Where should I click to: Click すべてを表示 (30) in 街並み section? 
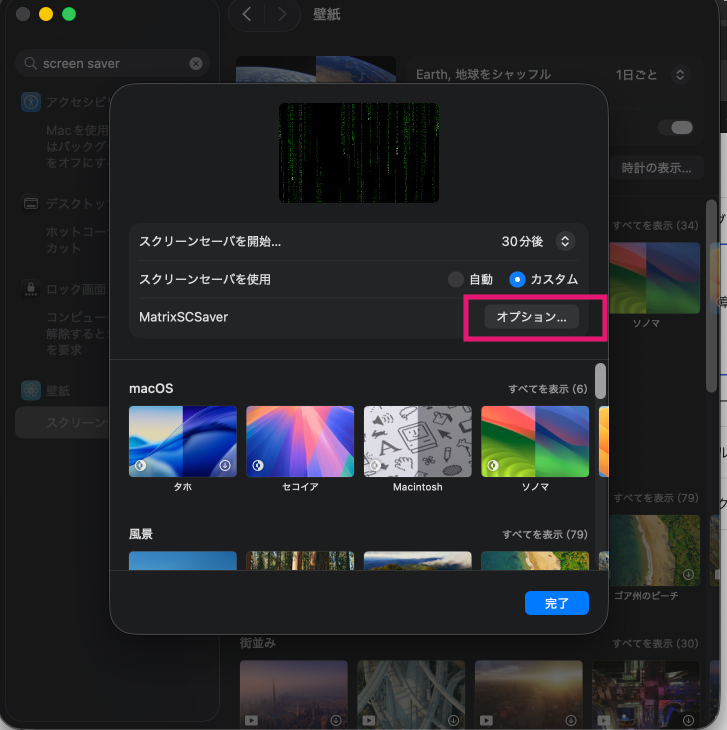(655, 643)
